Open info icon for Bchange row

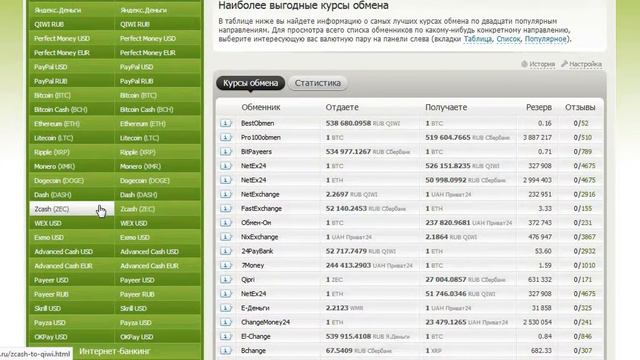226,351
